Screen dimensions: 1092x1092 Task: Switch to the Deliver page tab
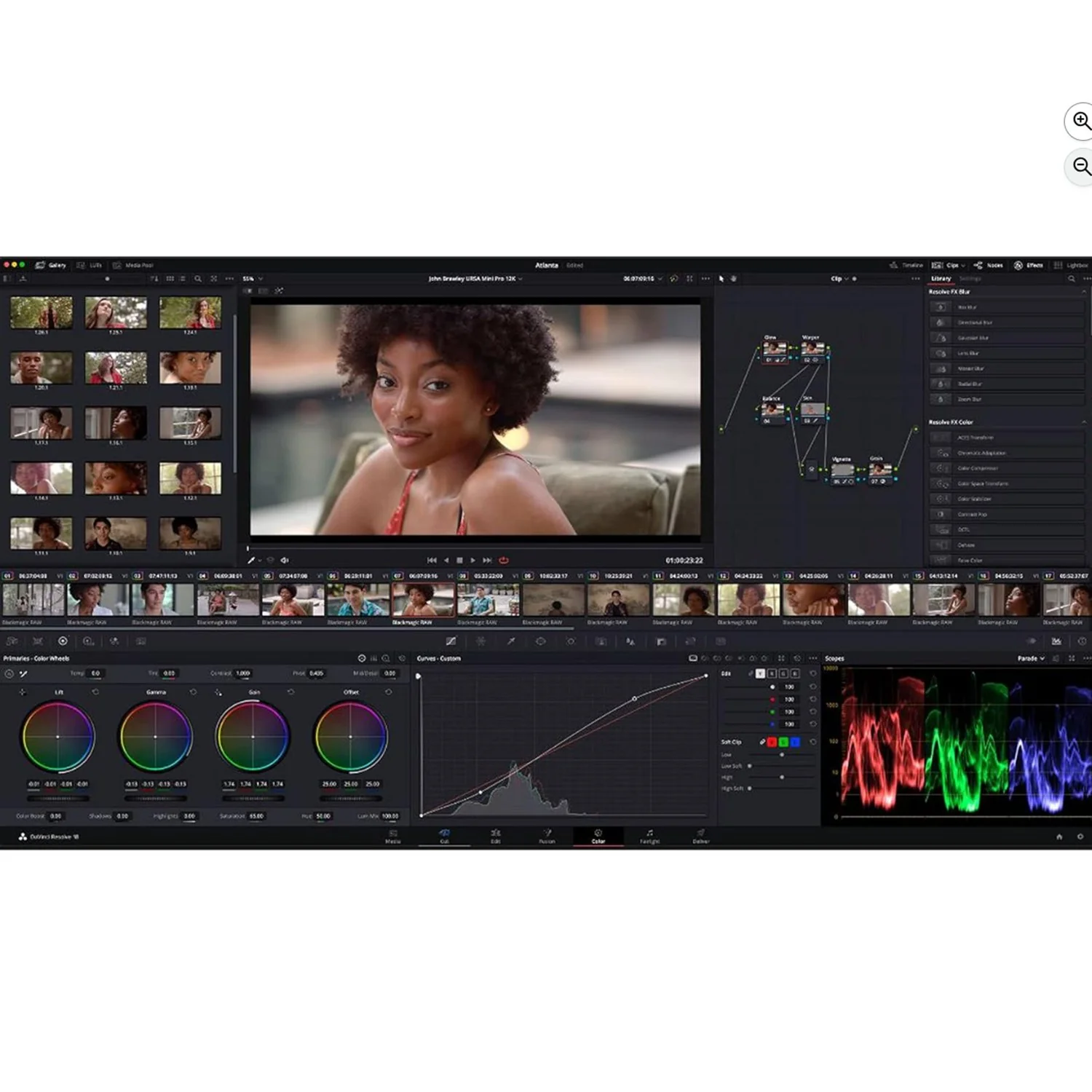700,836
